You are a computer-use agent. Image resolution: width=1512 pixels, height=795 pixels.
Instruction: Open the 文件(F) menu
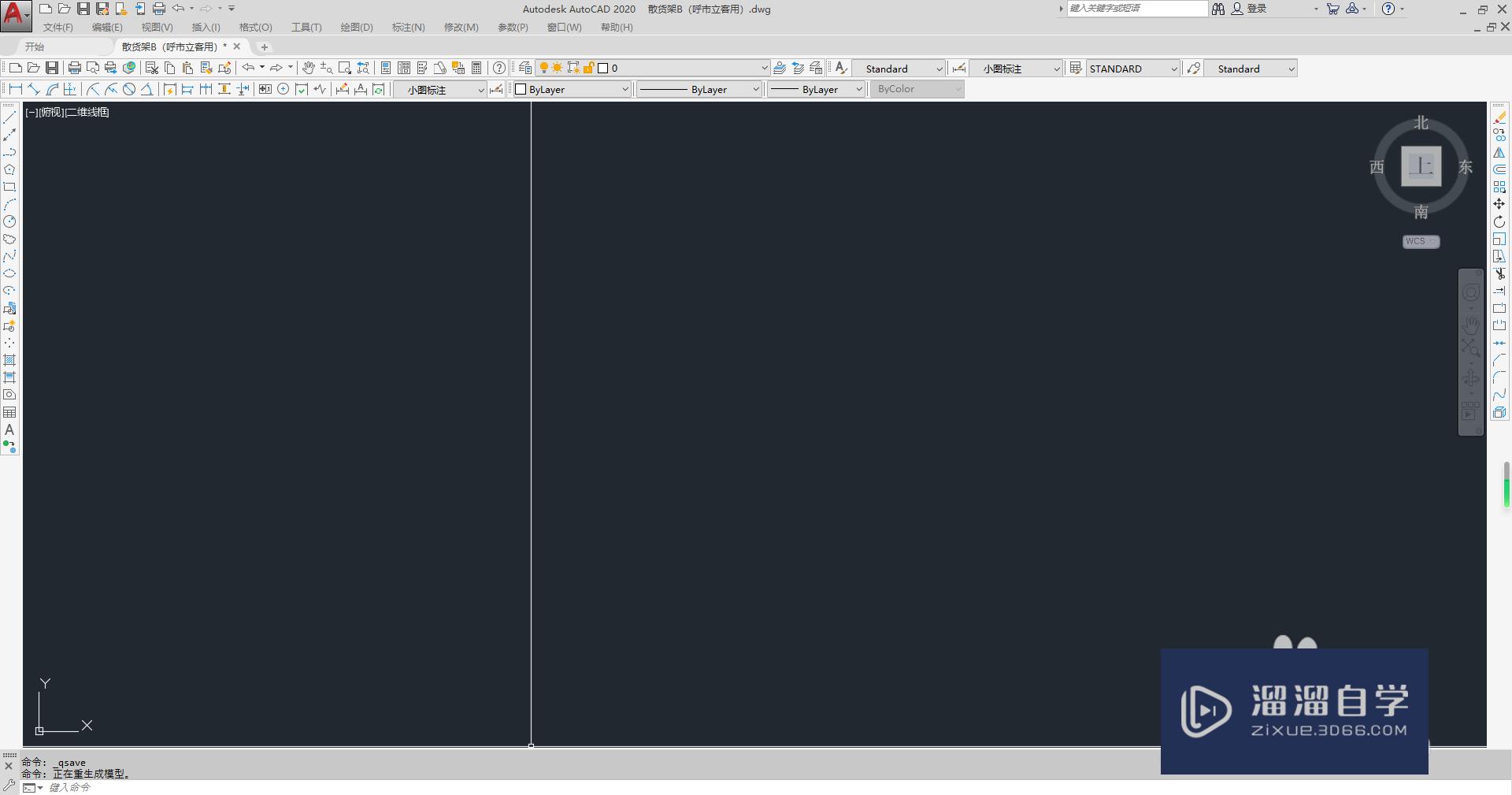pos(58,28)
